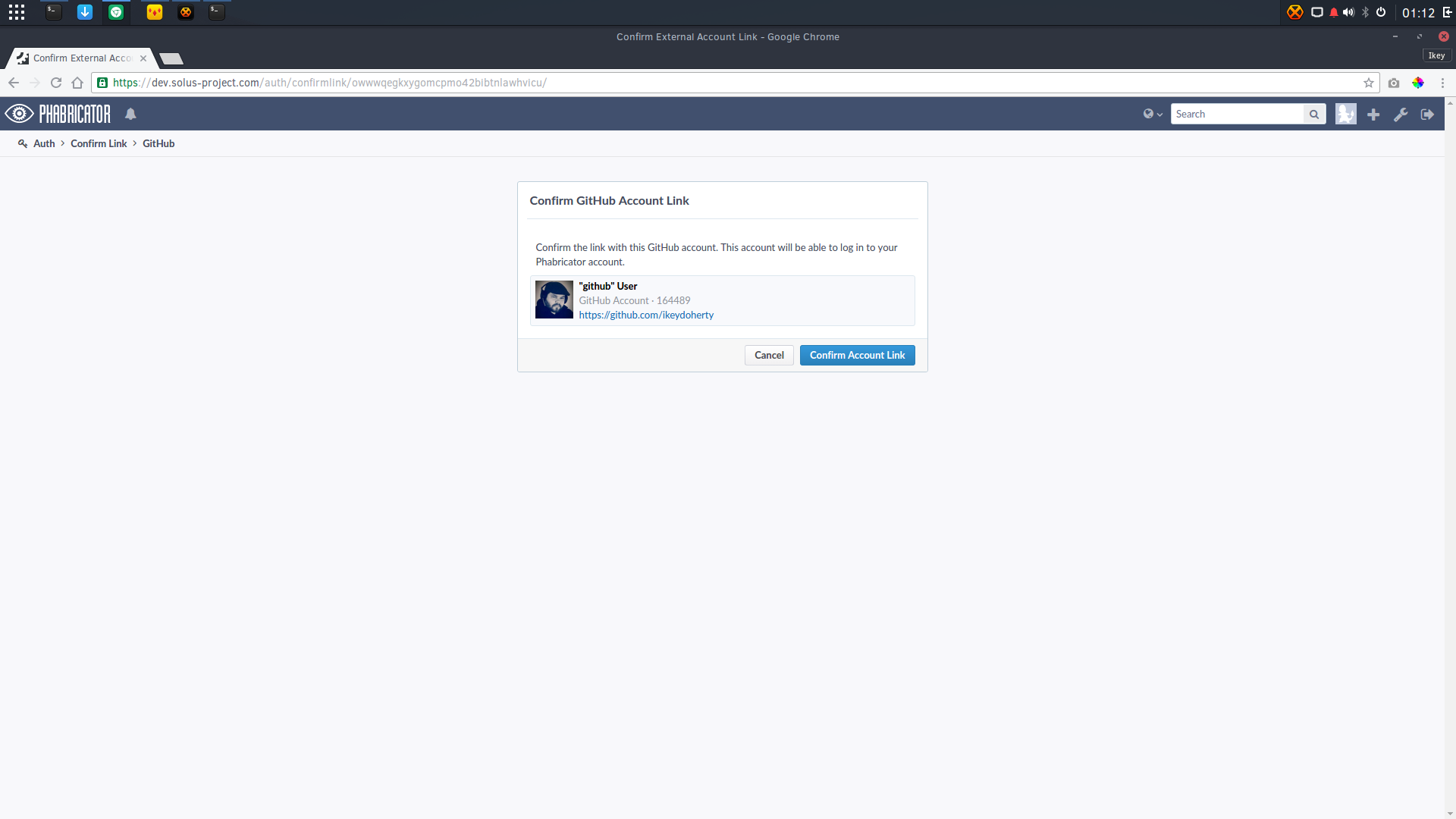Open the search scope globe dropdown
The image size is (1456, 819).
(x=1153, y=114)
